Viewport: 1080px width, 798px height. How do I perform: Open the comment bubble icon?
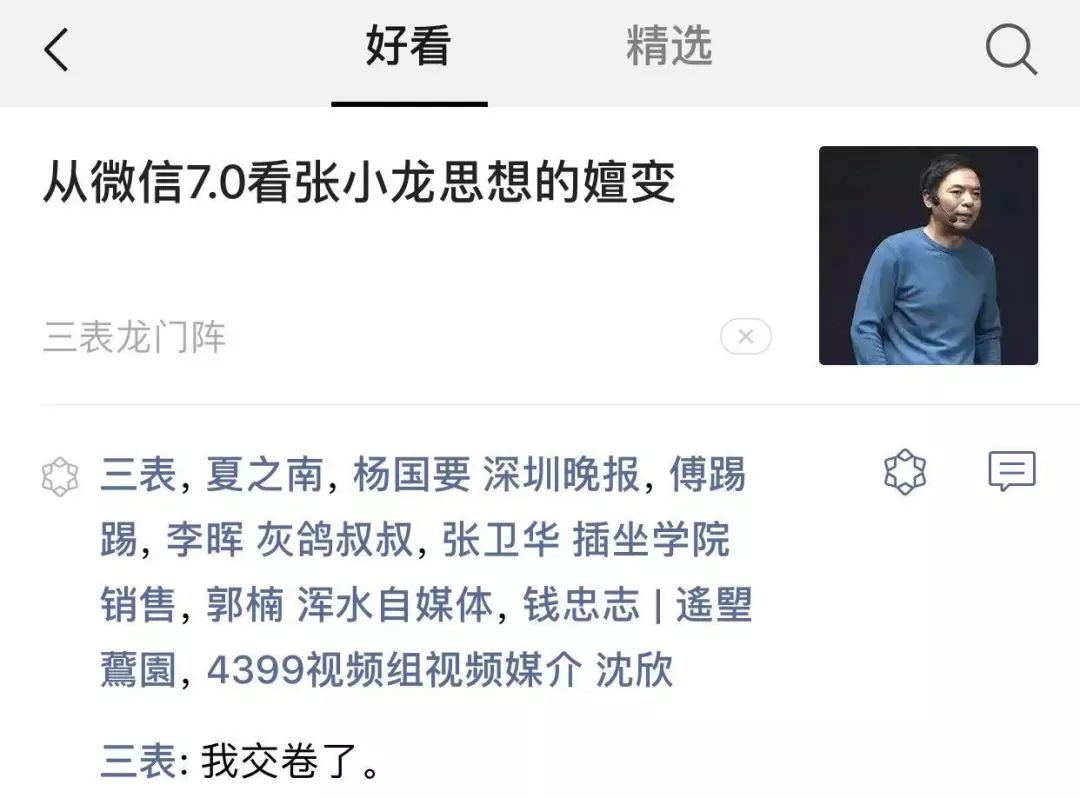(x=1012, y=472)
